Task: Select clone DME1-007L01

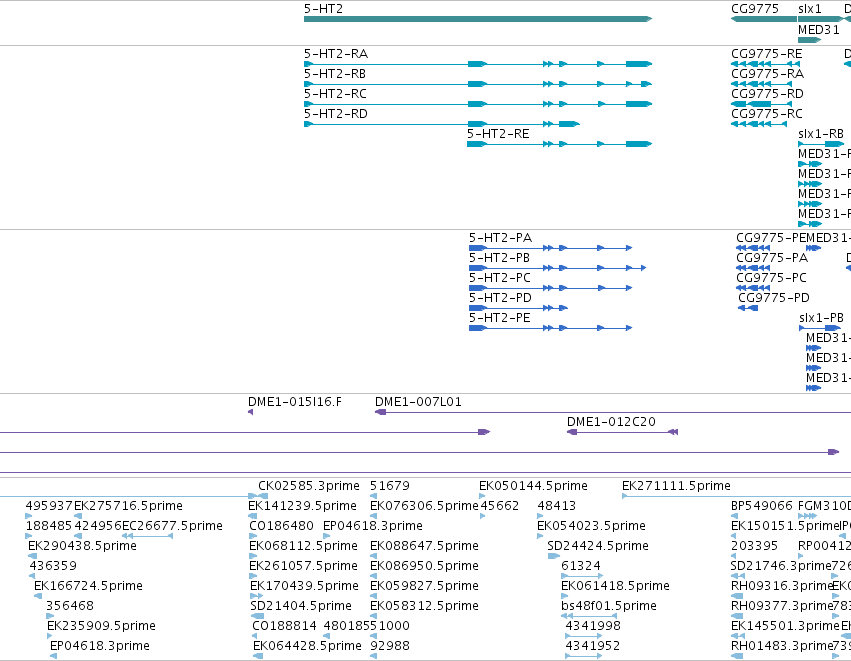Action: click(418, 402)
